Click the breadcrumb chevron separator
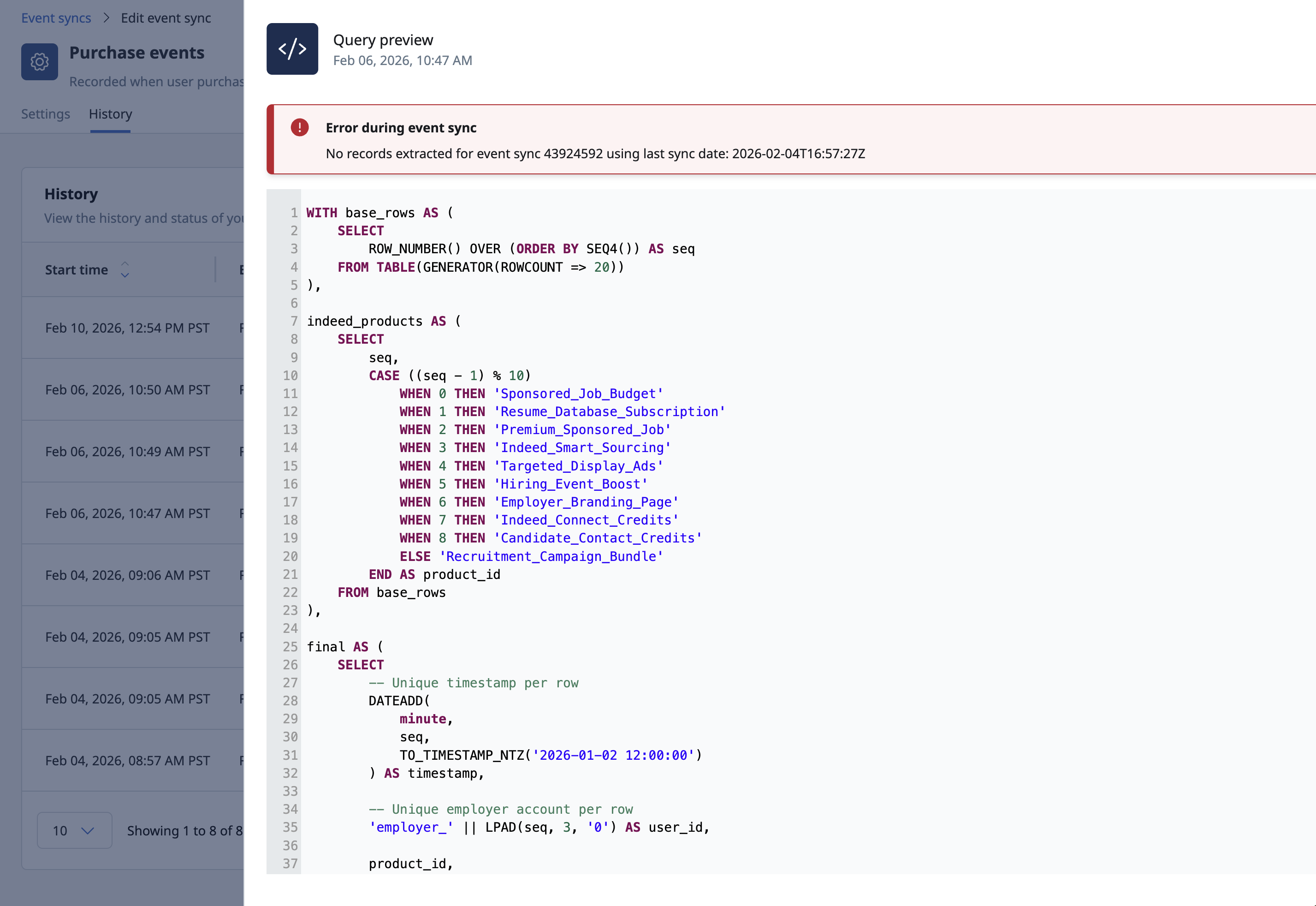Image resolution: width=1316 pixels, height=906 pixels. (x=106, y=18)
